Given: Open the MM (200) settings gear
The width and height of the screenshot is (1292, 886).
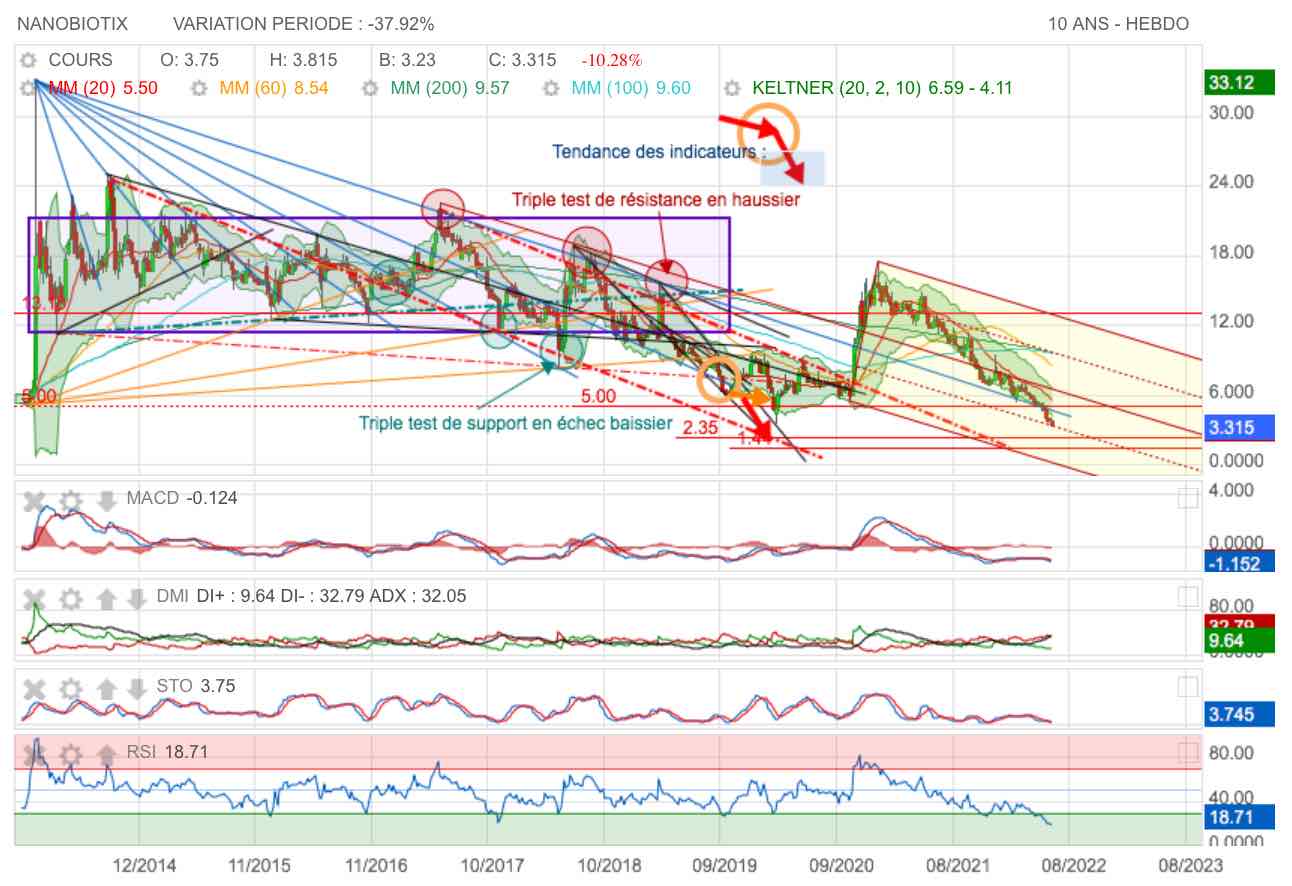Looking at the screenshot, I should click(370, 88).
